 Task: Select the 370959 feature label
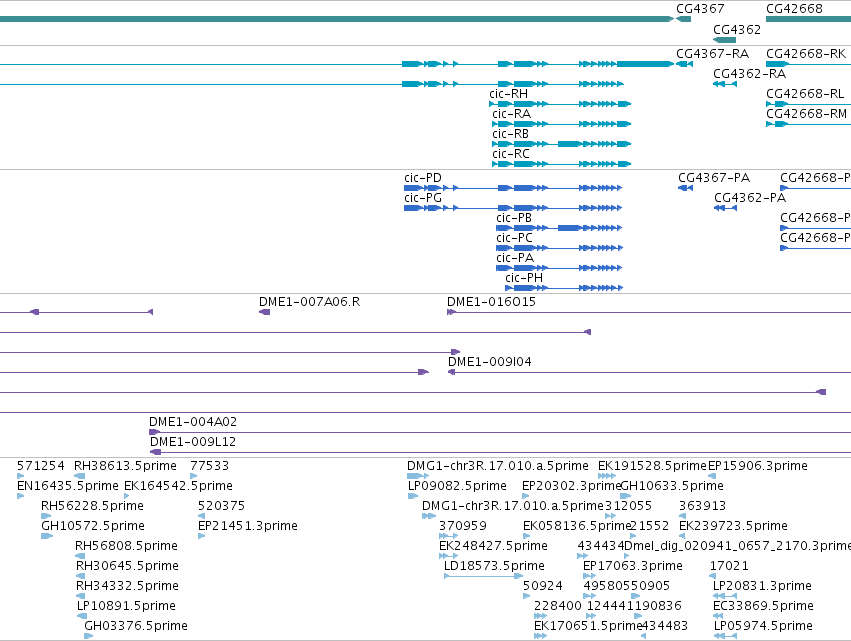[462, 526]
